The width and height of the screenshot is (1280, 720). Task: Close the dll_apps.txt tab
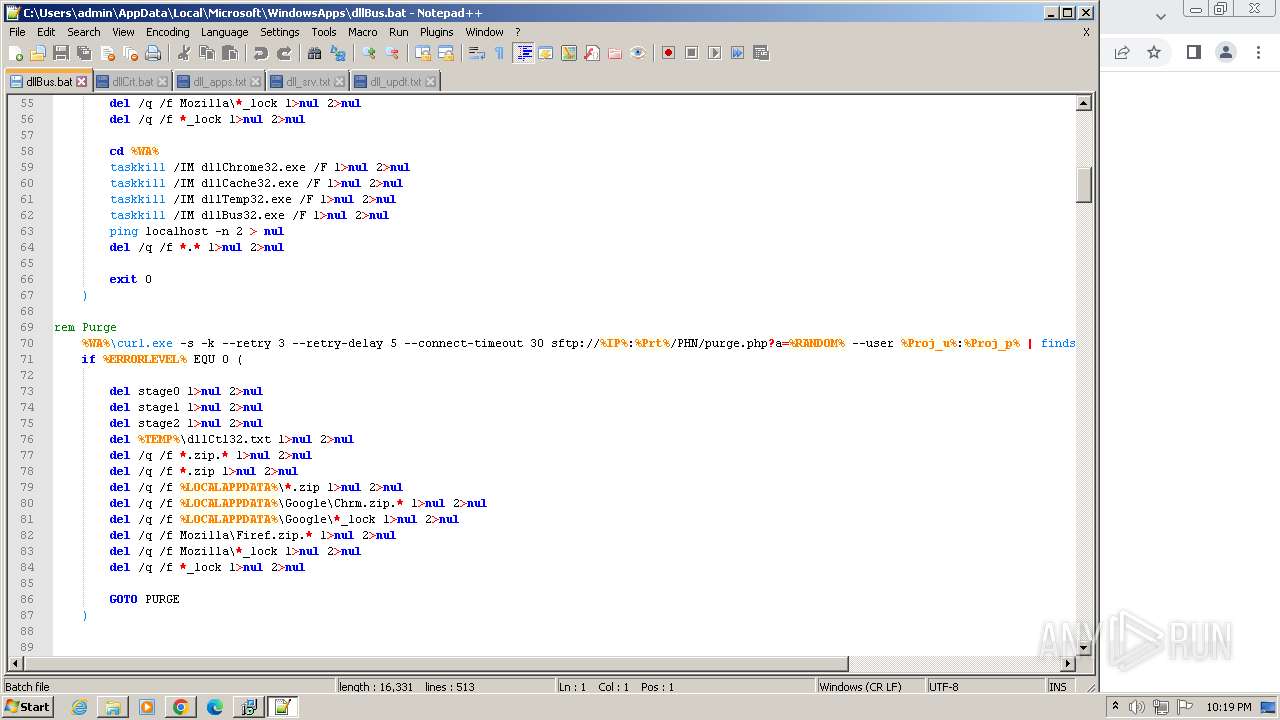click(255, 82)
